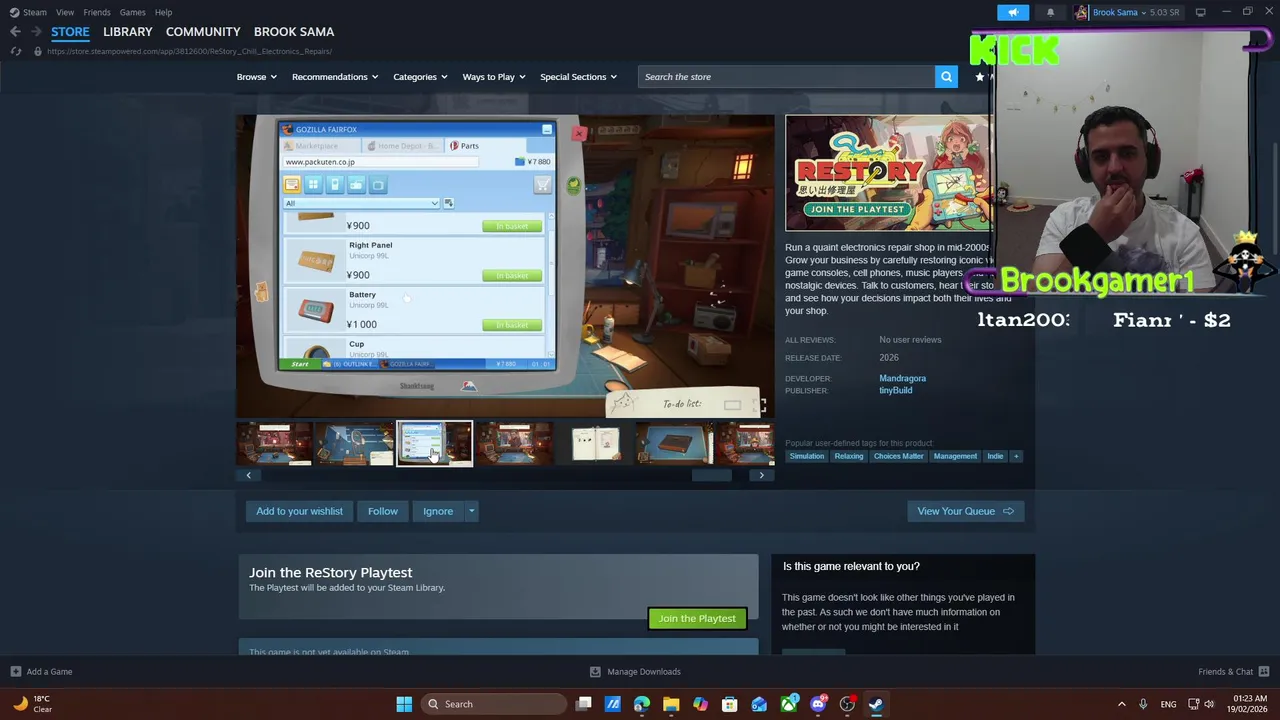The image size is (1280, 720).
Task: Select the Choices Matter tag
Action: [899, 456]
